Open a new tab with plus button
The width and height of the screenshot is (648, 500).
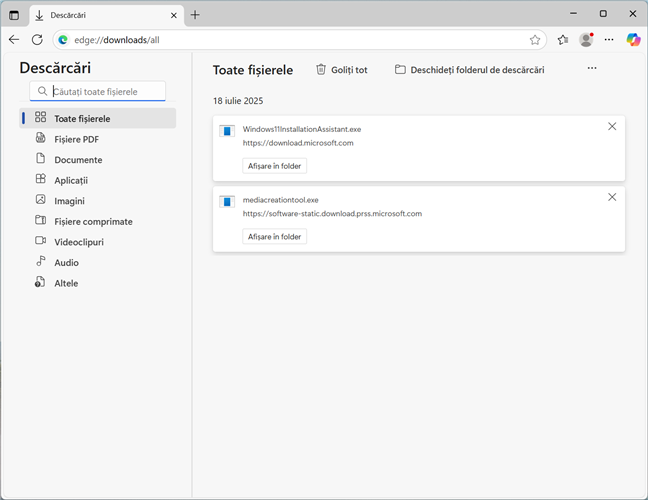(x=195, y=15)
